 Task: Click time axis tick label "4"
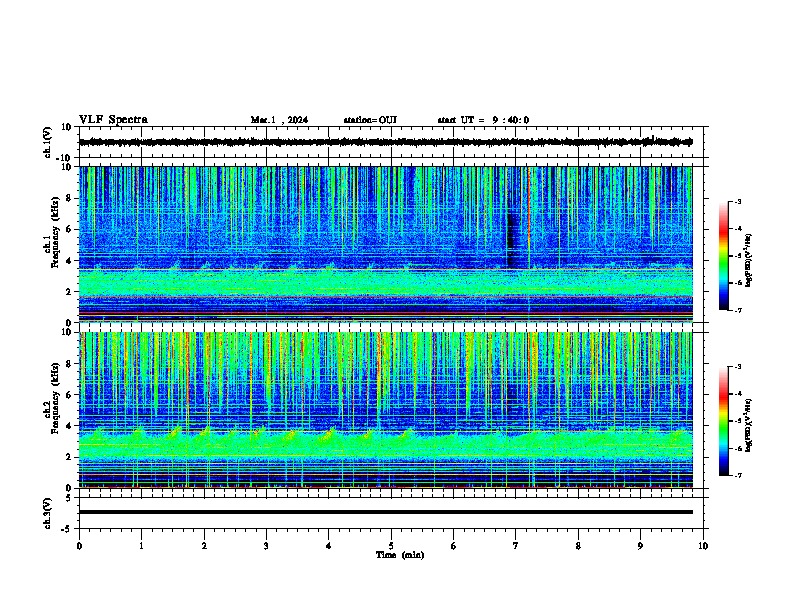pyautogui.click(x=329, y=546)
